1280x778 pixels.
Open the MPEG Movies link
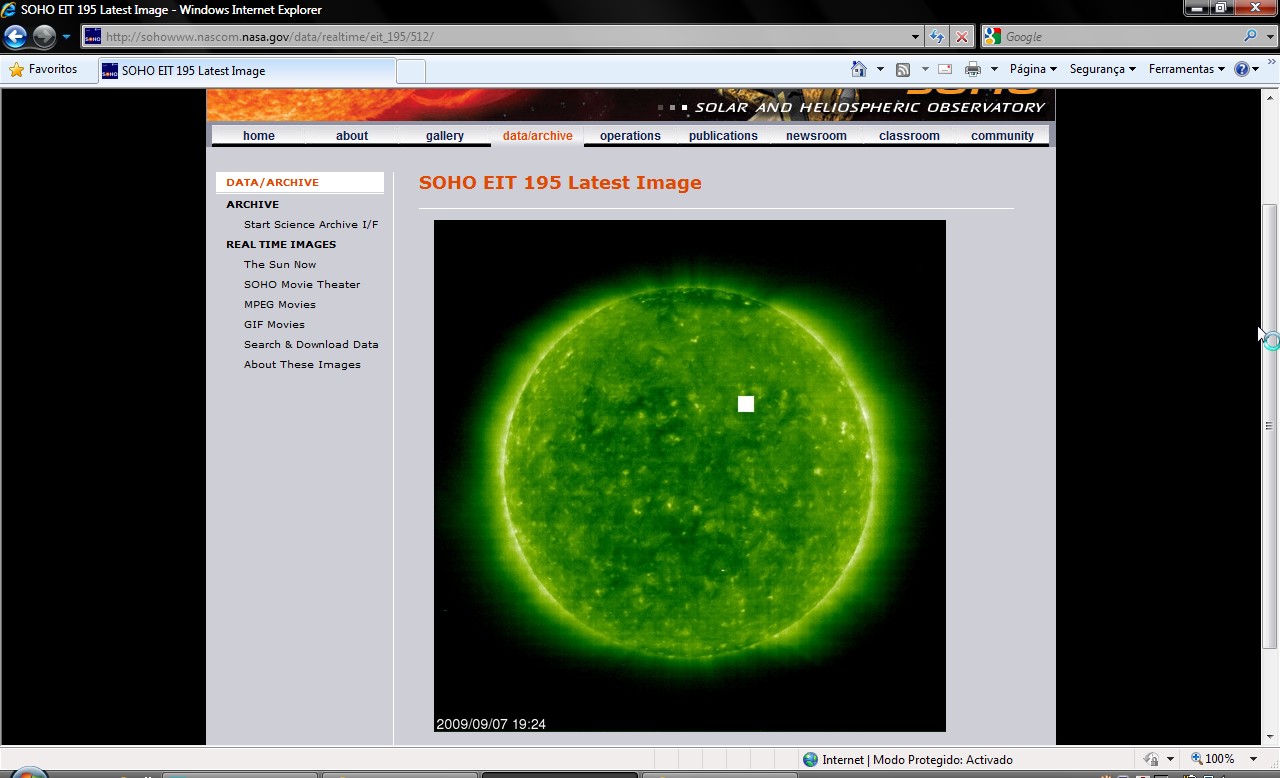[x=280, y=304]
